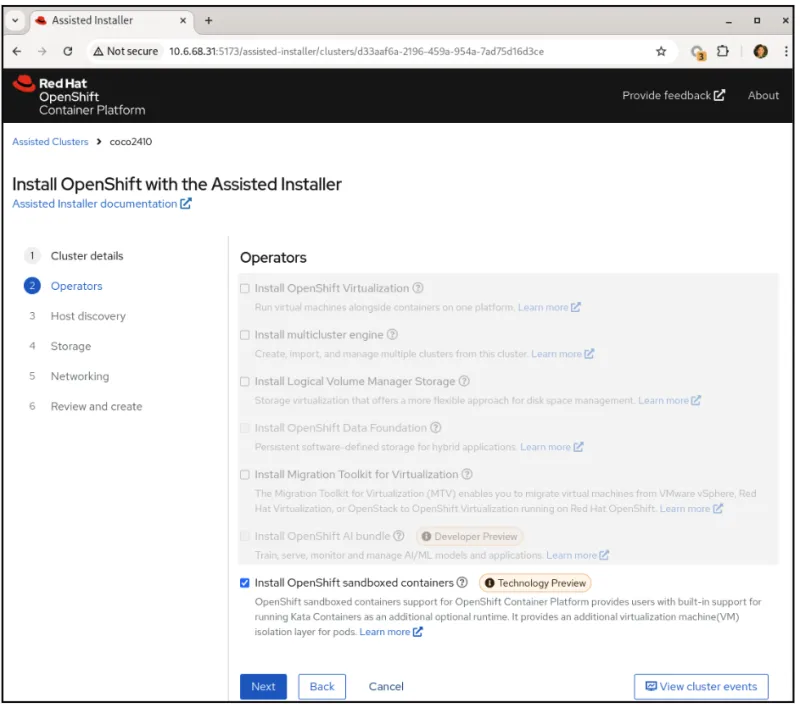Reload the Assisted Installer page

[x=67, y=49]
